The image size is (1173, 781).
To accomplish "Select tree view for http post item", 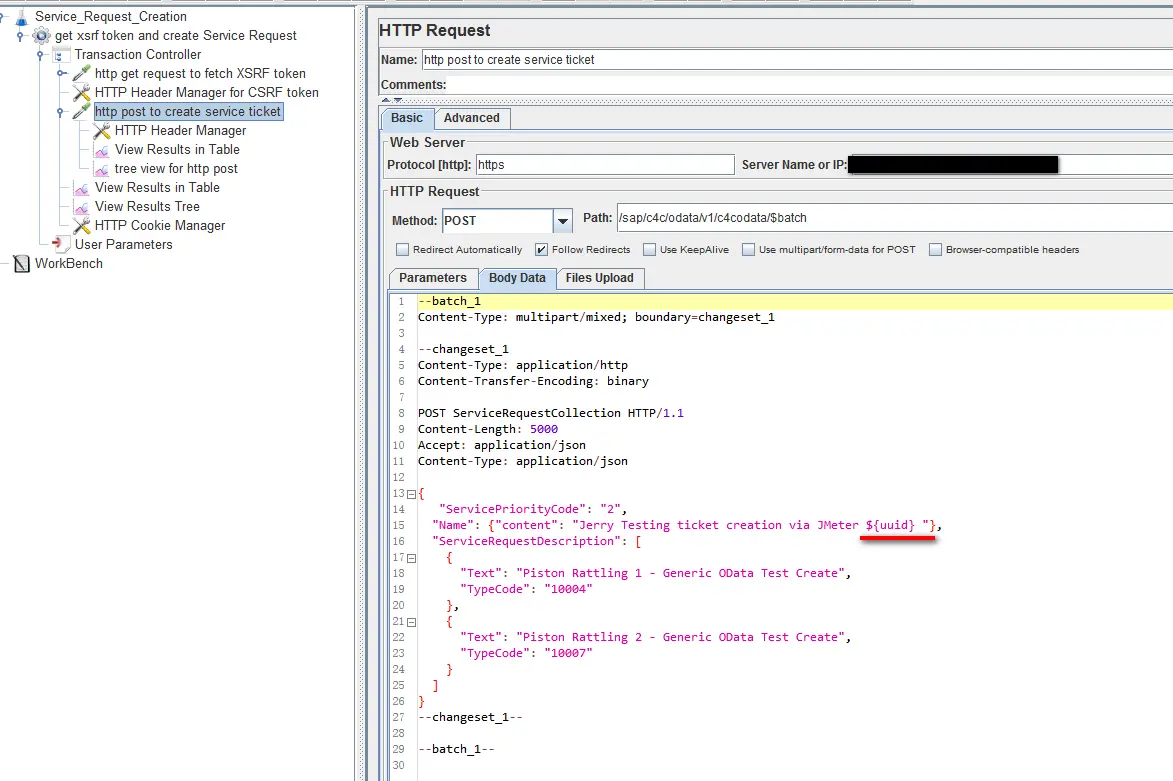I will pyautogui.click(x=176, y=169).
